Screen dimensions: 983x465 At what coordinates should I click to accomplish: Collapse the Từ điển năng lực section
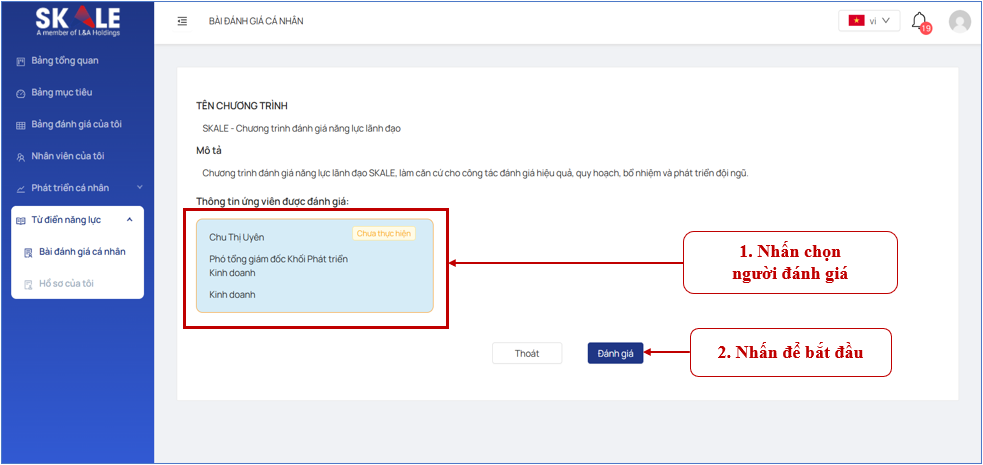129,220
